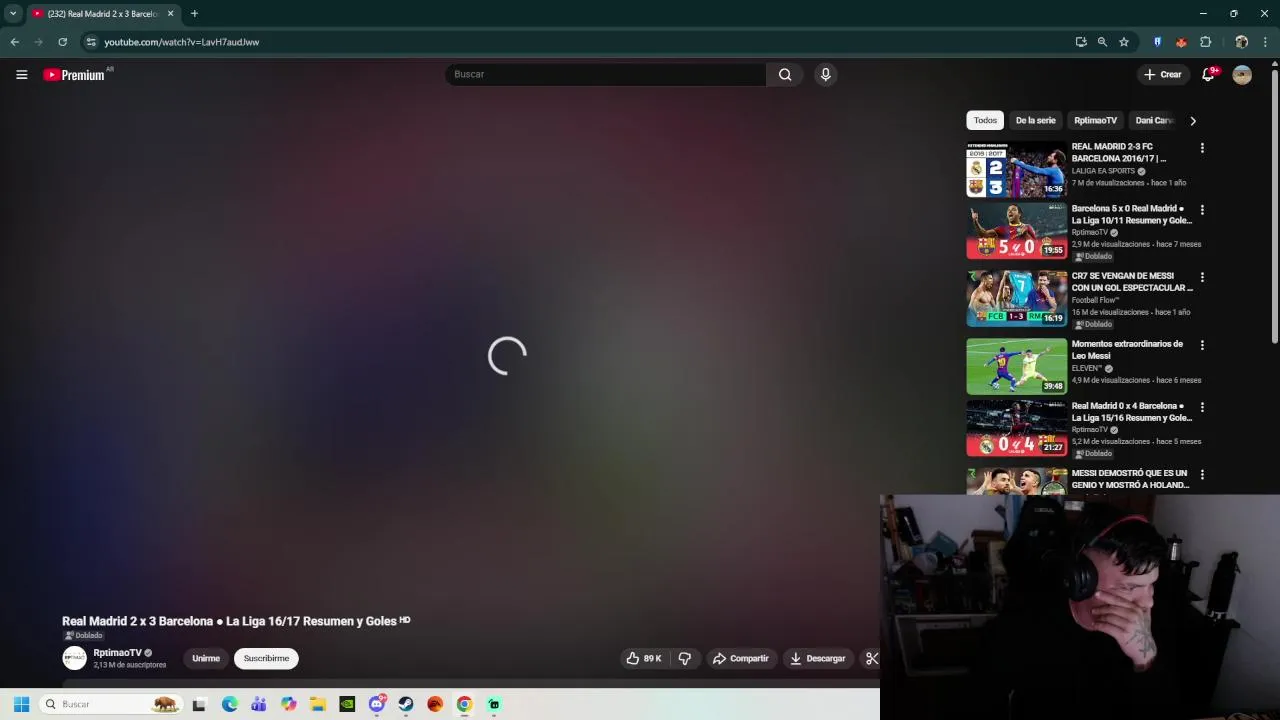Click the Windows taskbar Buscar box
The image size is (1280, 720).
[111, 704]
